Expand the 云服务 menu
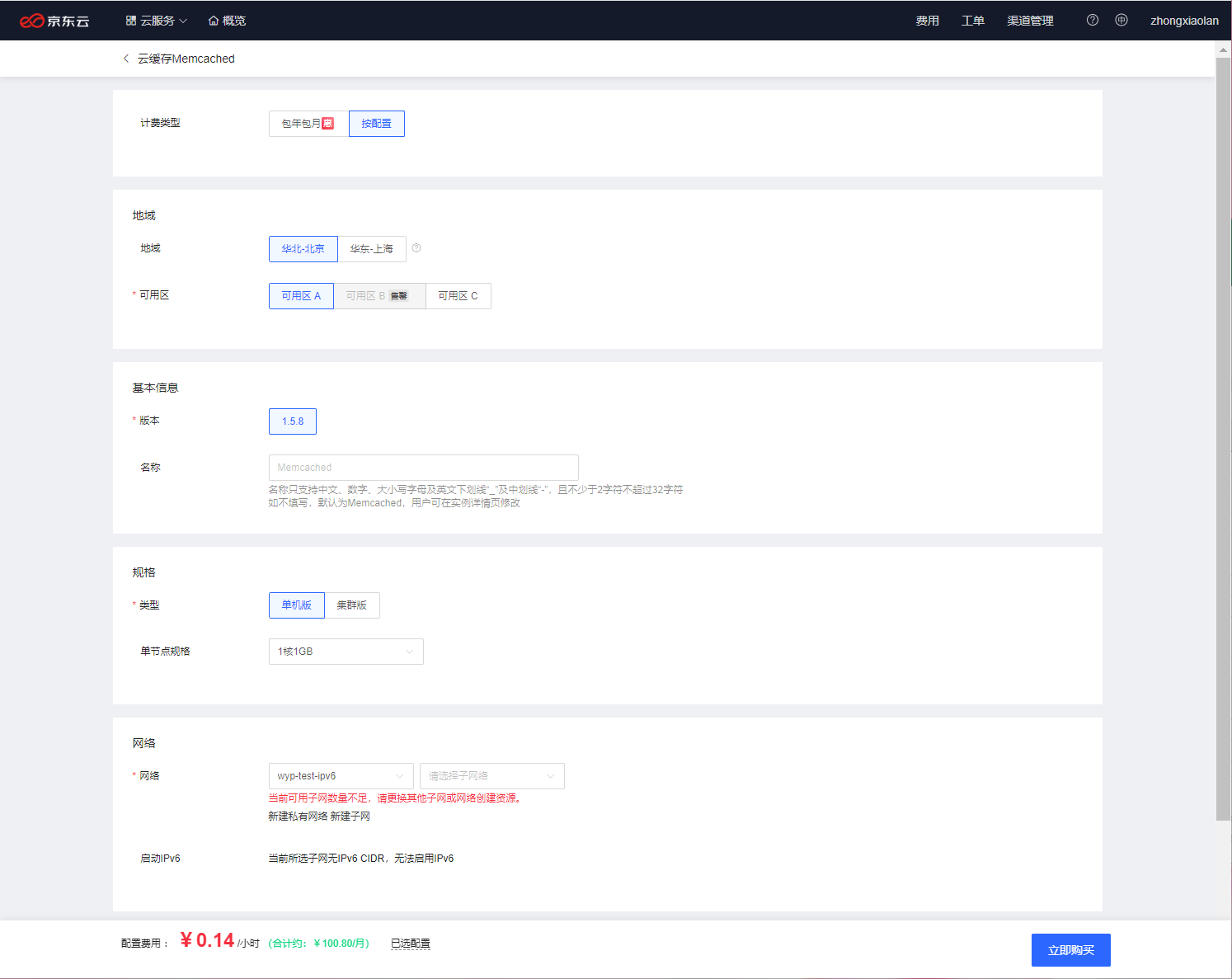 tap(157, 21)
